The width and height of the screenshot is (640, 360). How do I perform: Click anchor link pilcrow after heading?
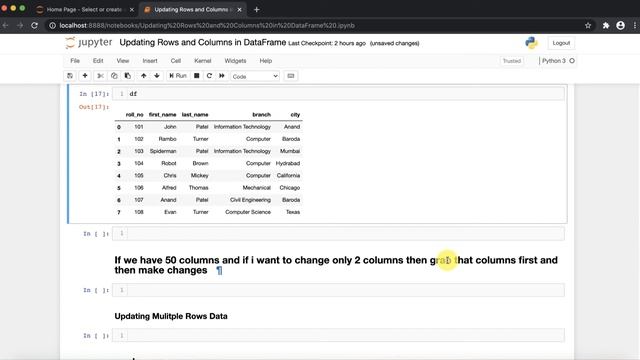click(219, 270)
